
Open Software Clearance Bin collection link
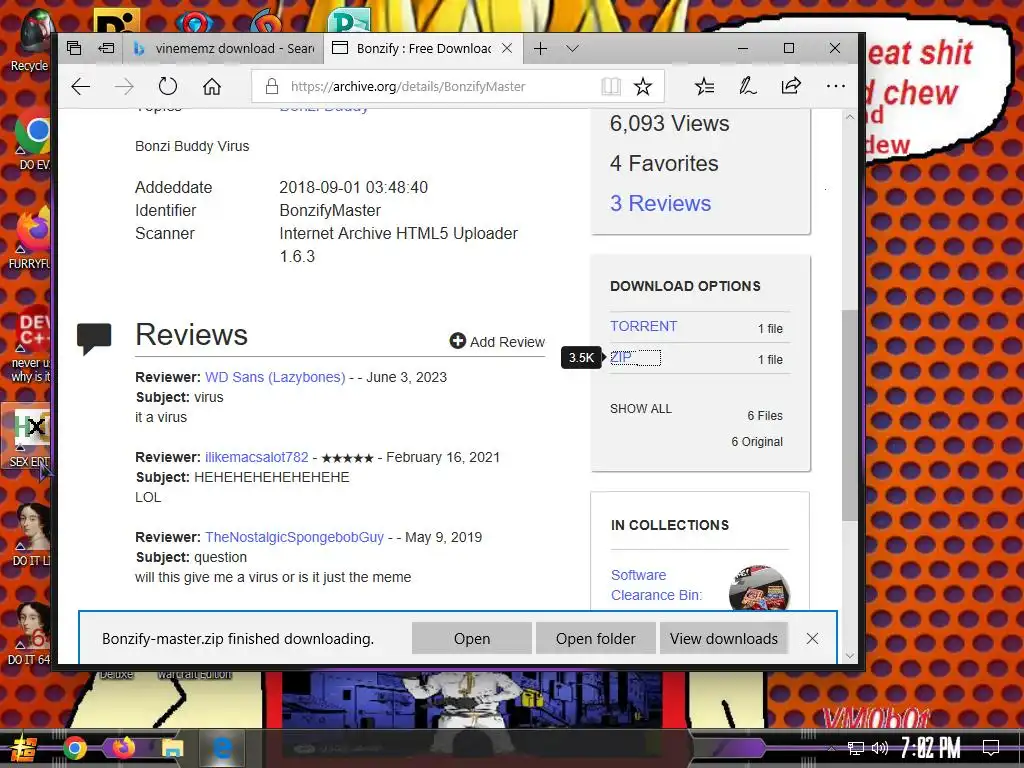click(x=656, y=585)
